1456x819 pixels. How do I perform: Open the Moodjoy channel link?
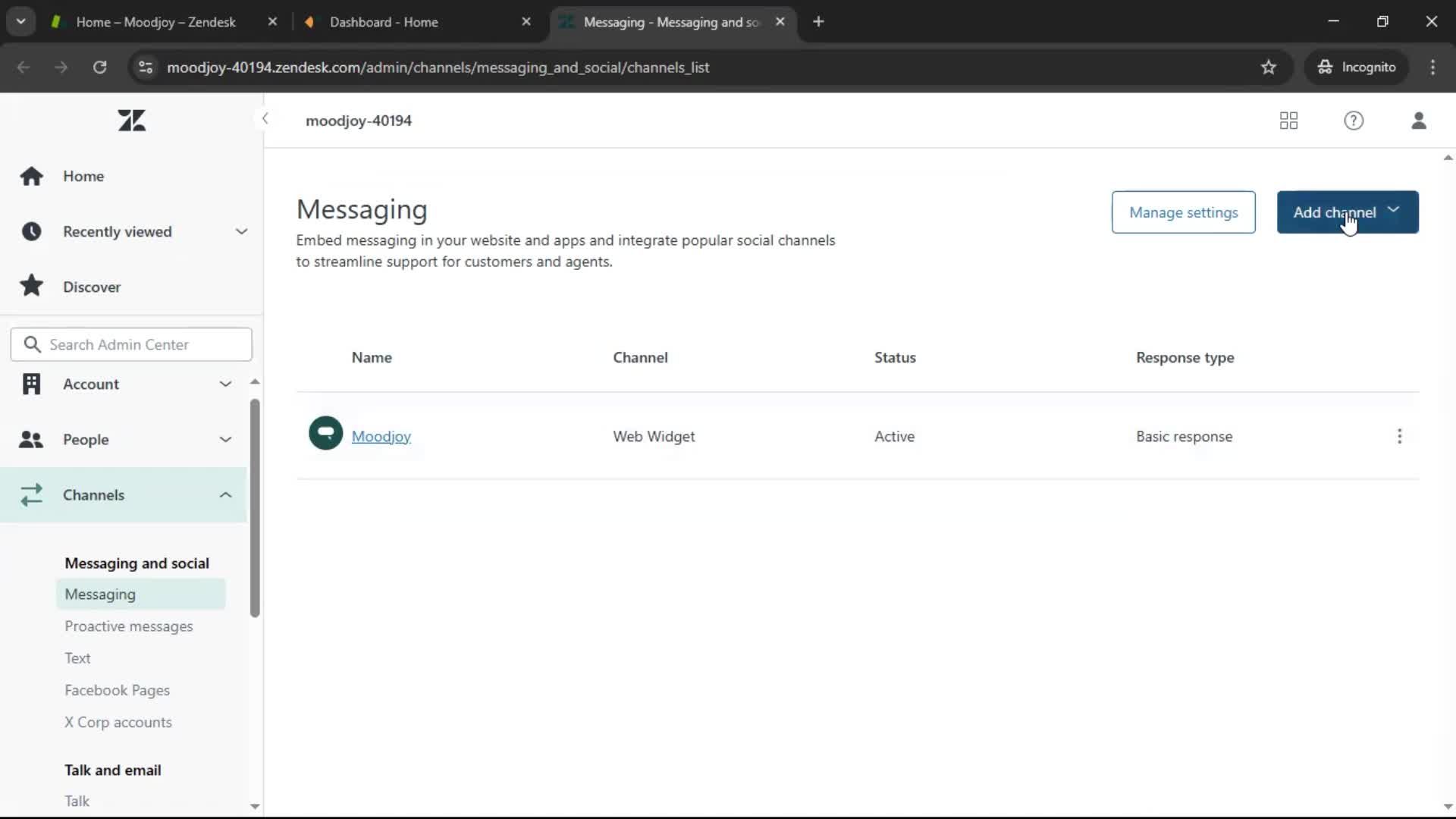381,436
